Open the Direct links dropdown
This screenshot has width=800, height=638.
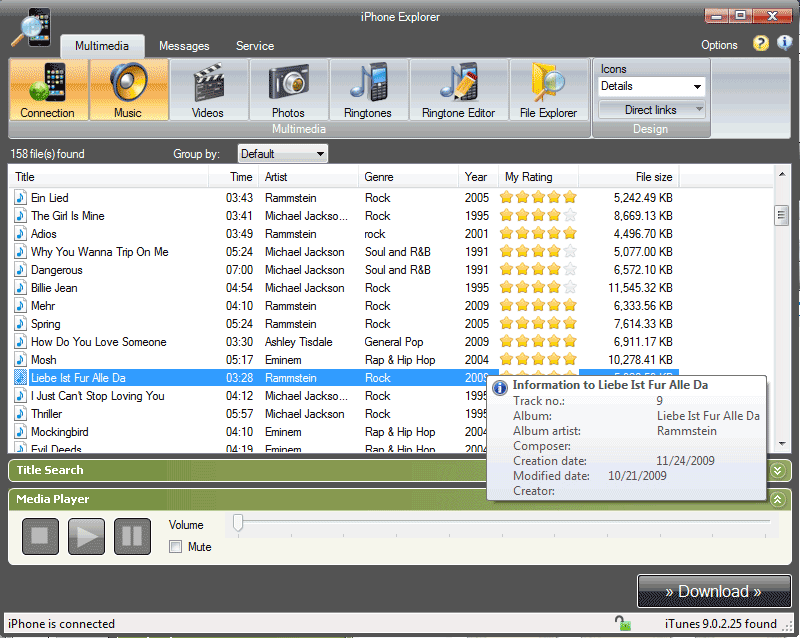click(x=651, y=110)
